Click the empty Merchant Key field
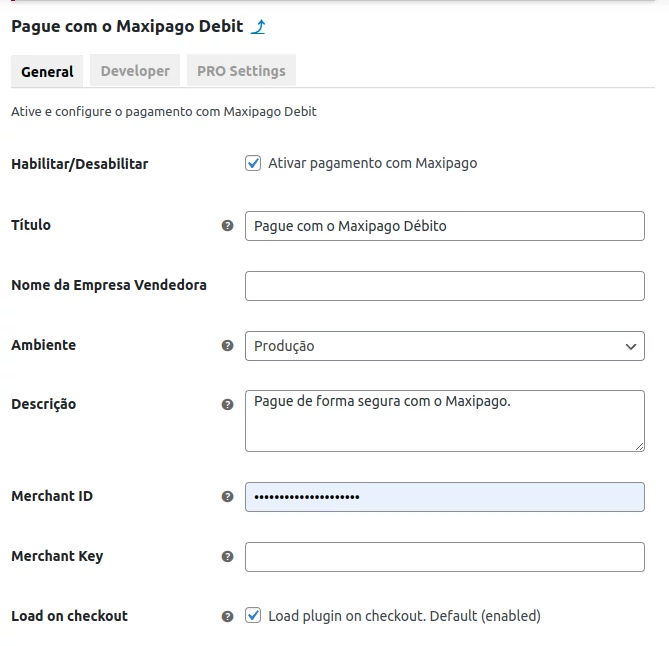Viewport: 669px width, 646px height. click(444, 557)
